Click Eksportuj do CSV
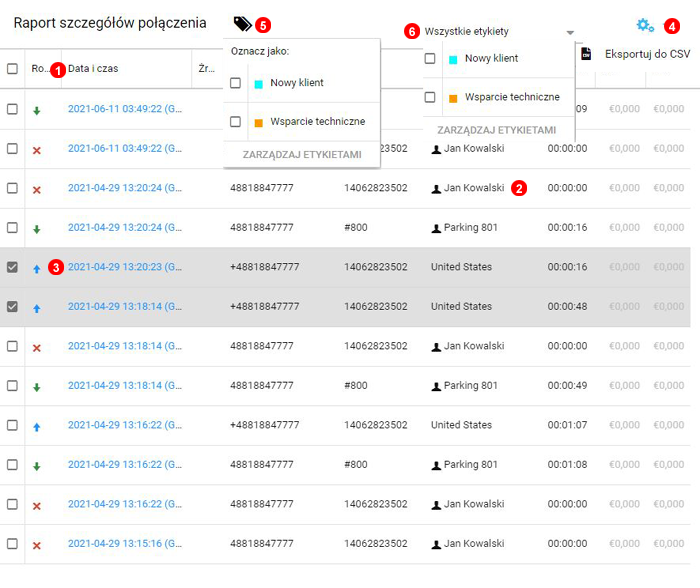The image size is (700, 588). point(647,53)
